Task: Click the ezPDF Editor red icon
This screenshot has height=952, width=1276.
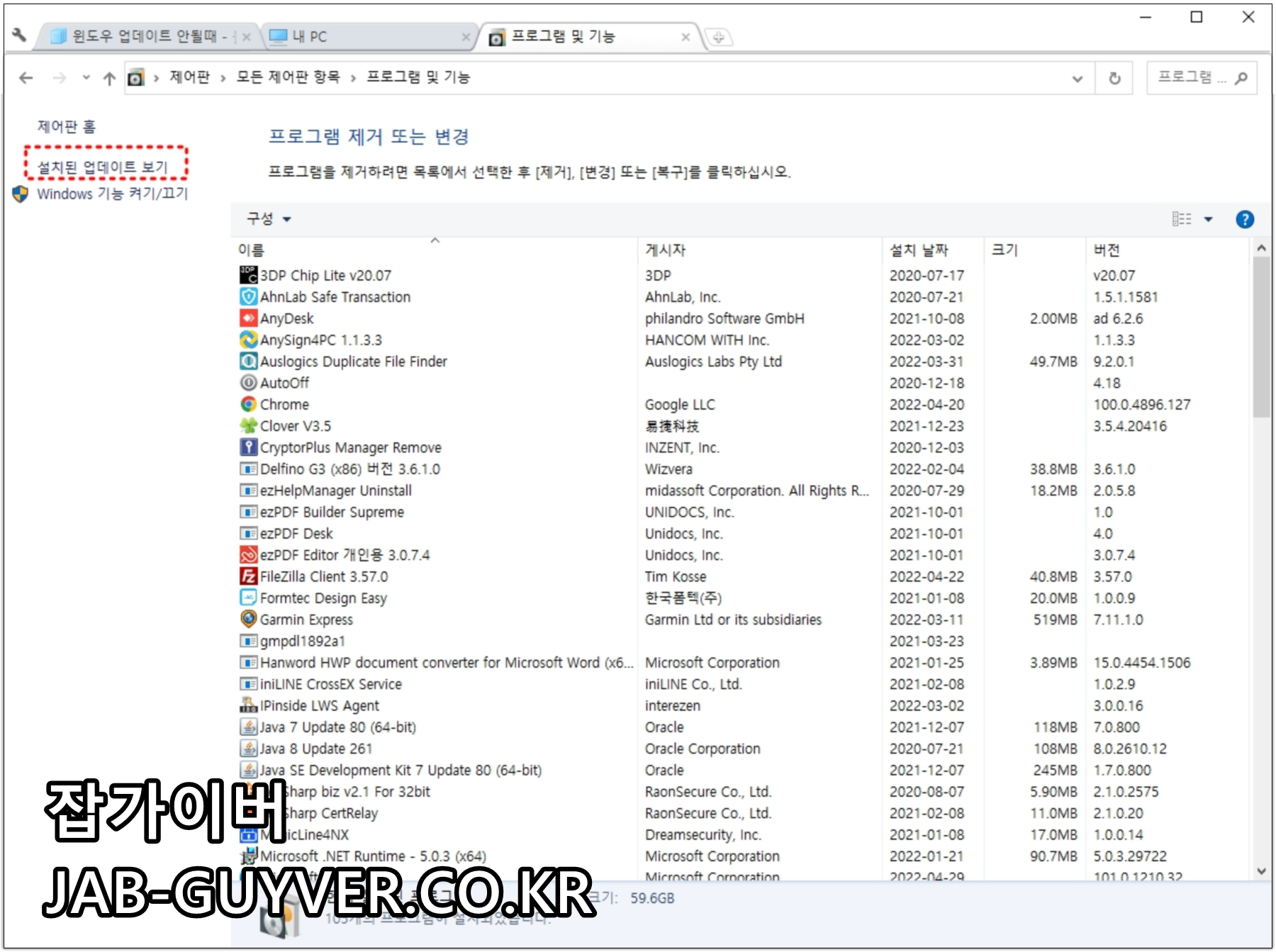Action: (x=248, y=554)
